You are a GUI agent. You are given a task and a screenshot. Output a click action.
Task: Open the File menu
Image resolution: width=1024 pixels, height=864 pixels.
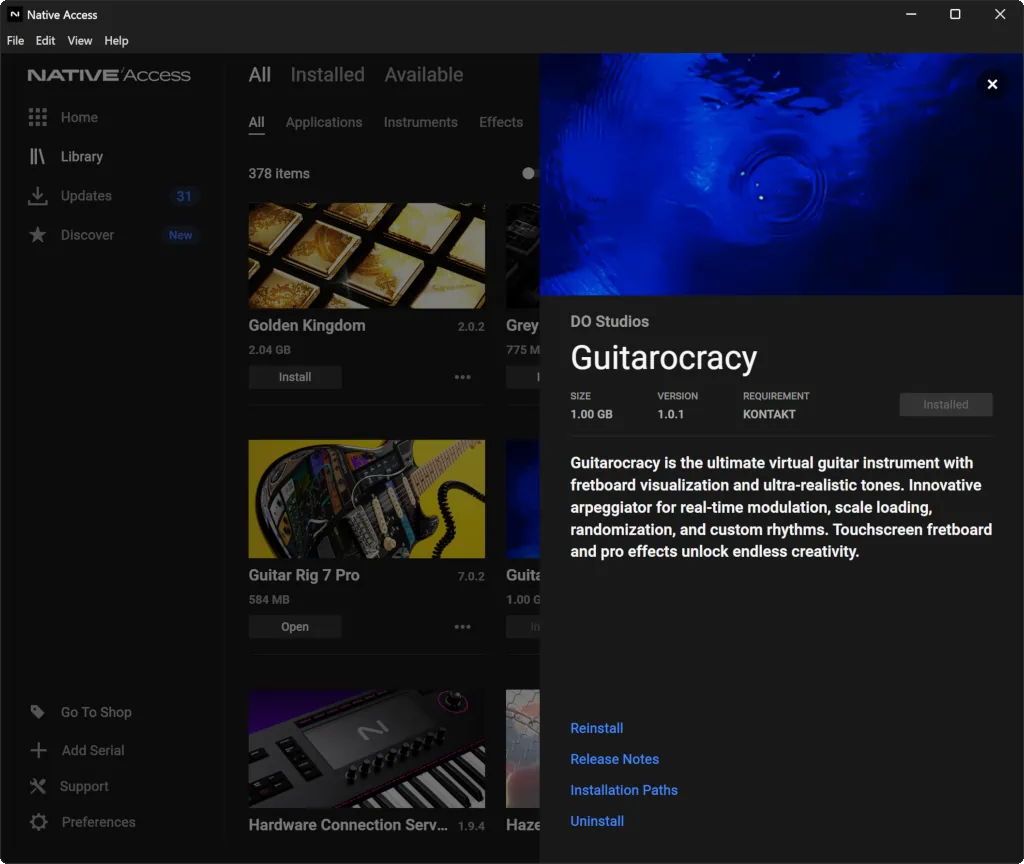(x=16, y=40)
